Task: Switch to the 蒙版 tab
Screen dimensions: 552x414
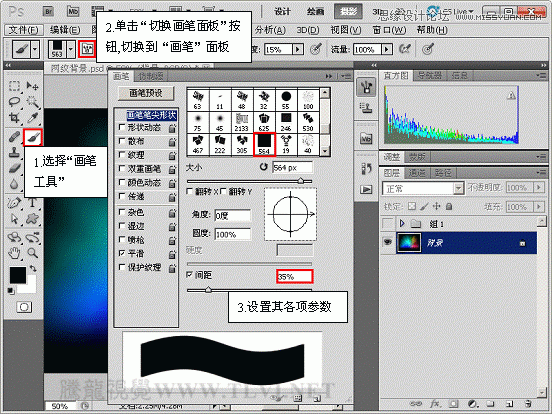Action: pos(417,157)
